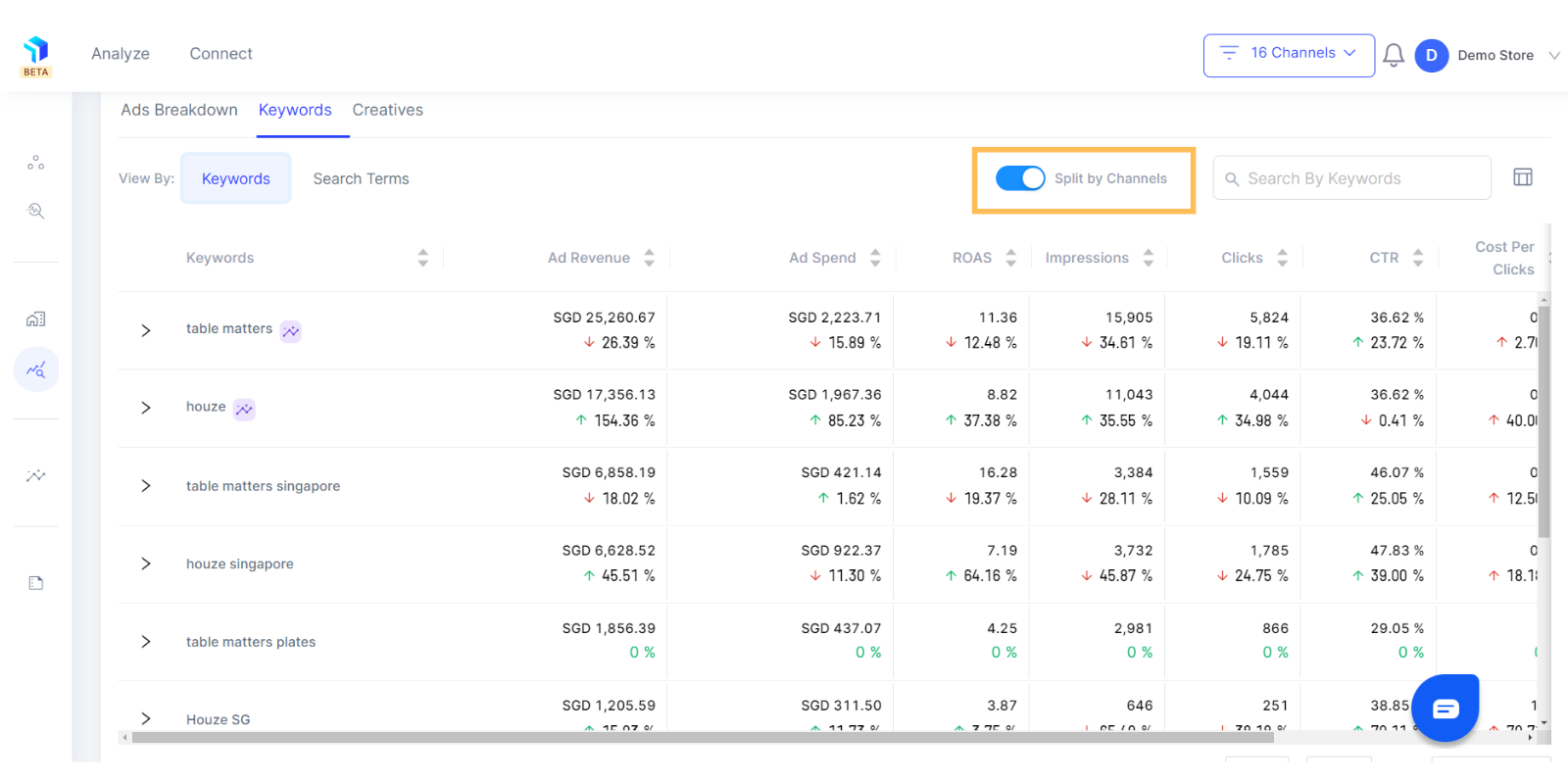Click the Houze SG keyword
This screenshot has width=1568, height=784.
[219, 719]
